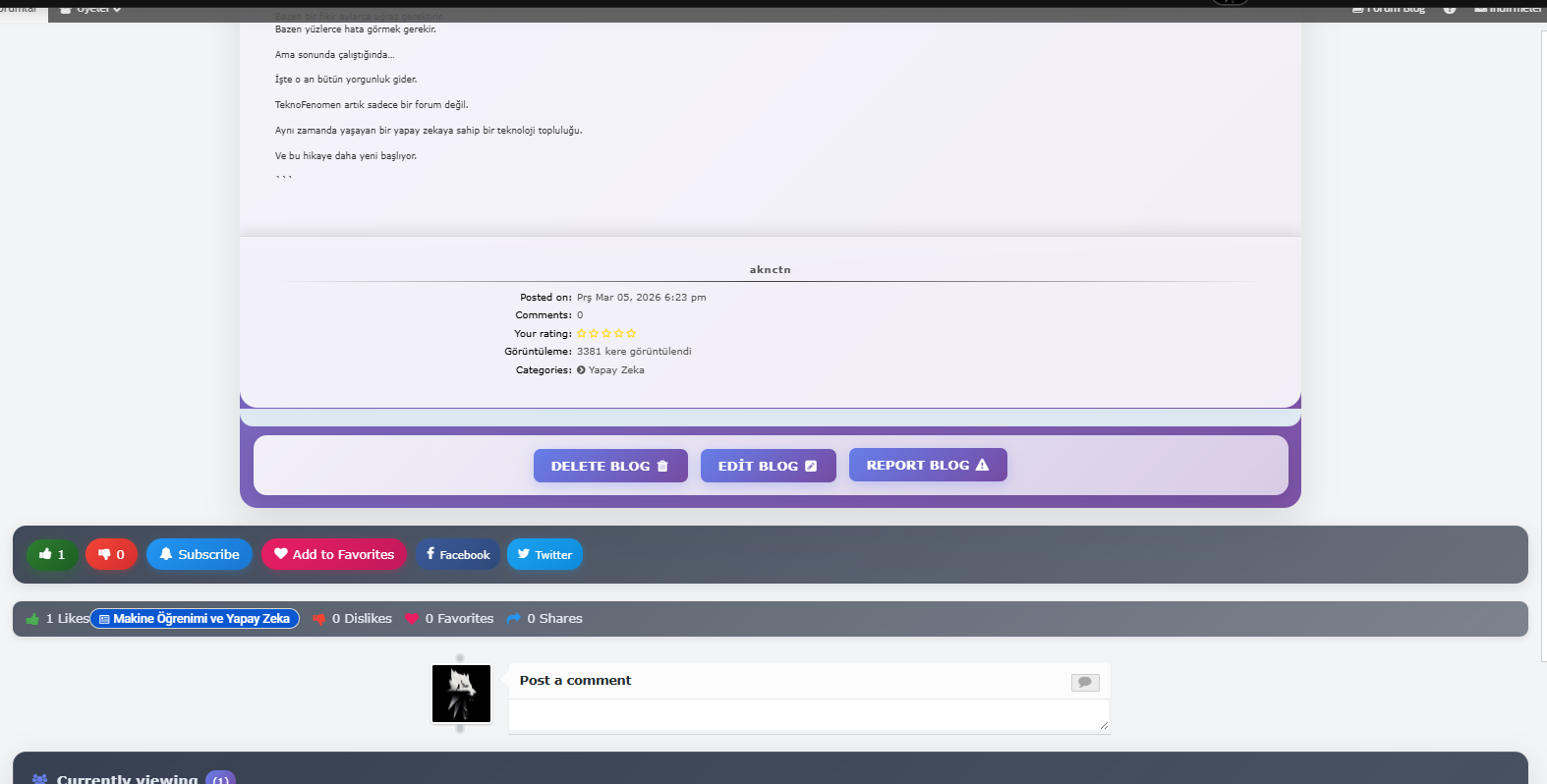Open the EDİT BLOG button

click(768, 466)
